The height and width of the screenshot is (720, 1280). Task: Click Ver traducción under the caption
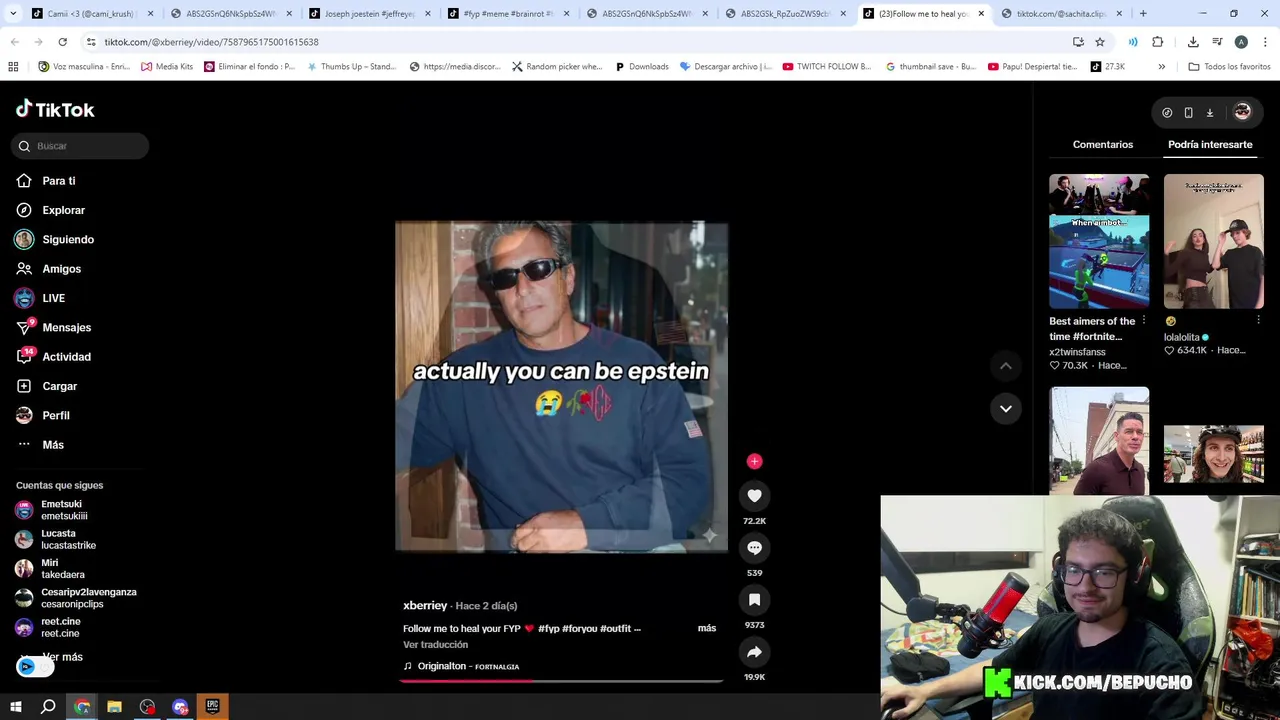pos(435,645)
